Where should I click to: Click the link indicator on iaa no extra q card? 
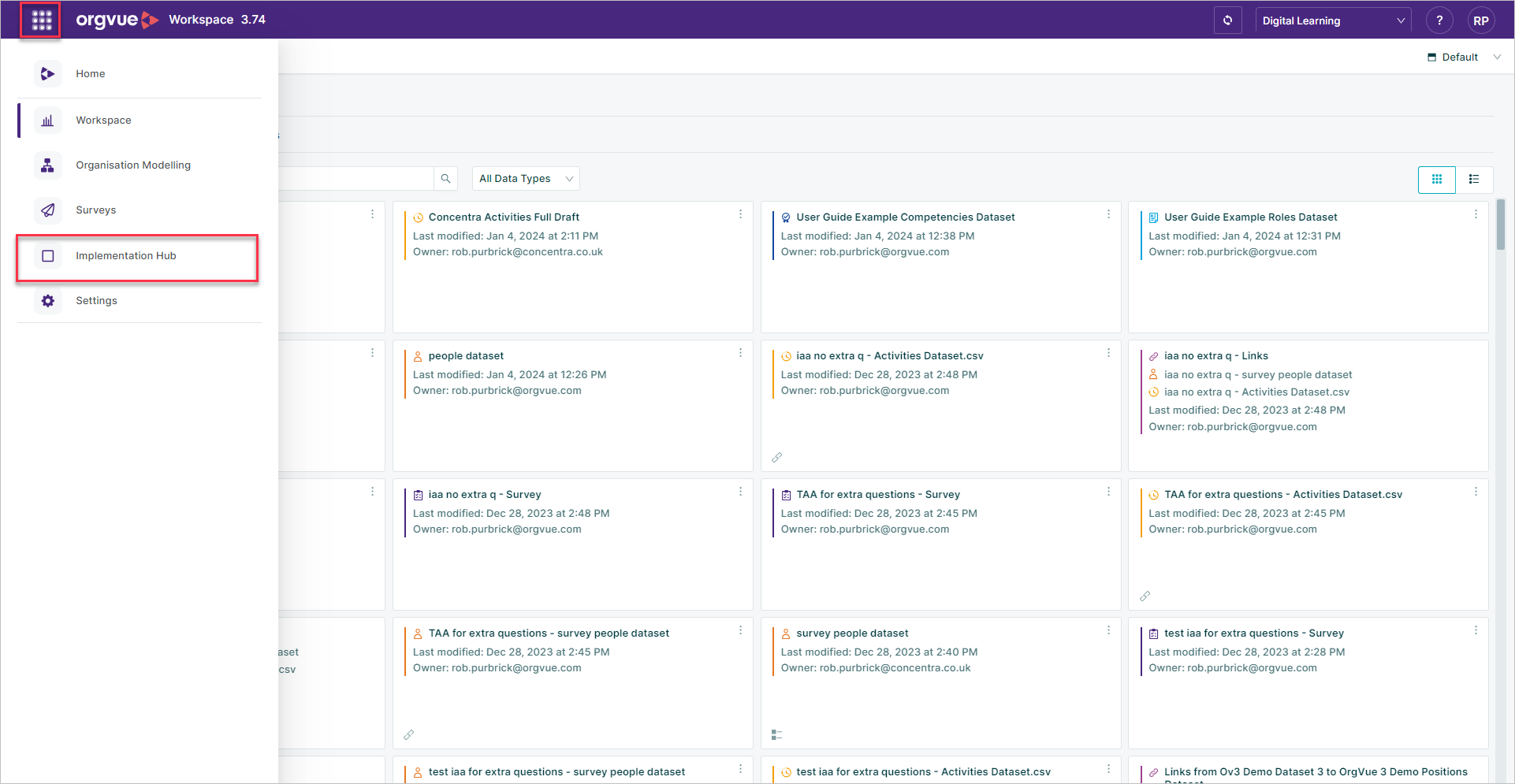776,457
